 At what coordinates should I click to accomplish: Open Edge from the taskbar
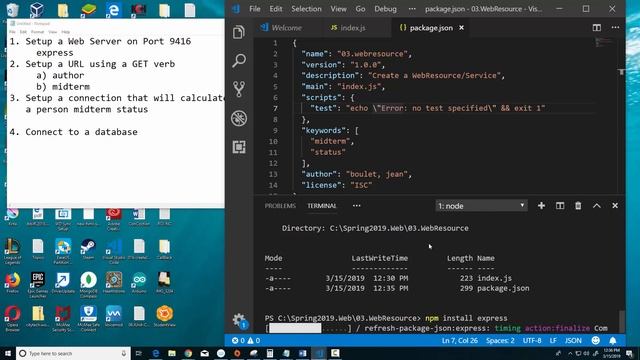click(156, 353)
